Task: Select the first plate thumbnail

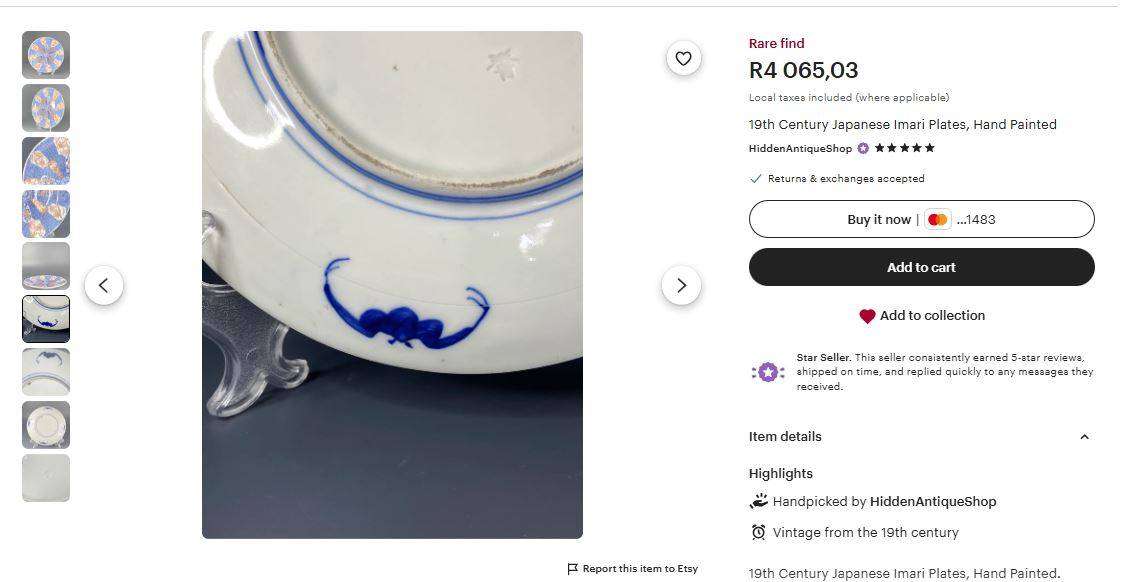Action: tap(46, 55)
